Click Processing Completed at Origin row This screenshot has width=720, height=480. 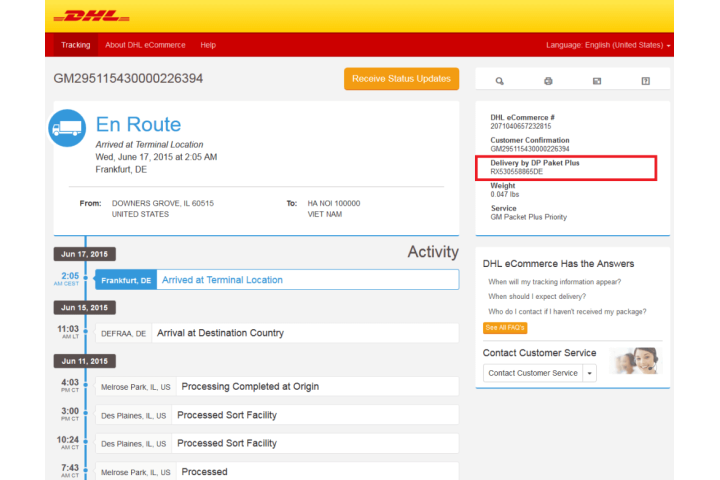277,387
